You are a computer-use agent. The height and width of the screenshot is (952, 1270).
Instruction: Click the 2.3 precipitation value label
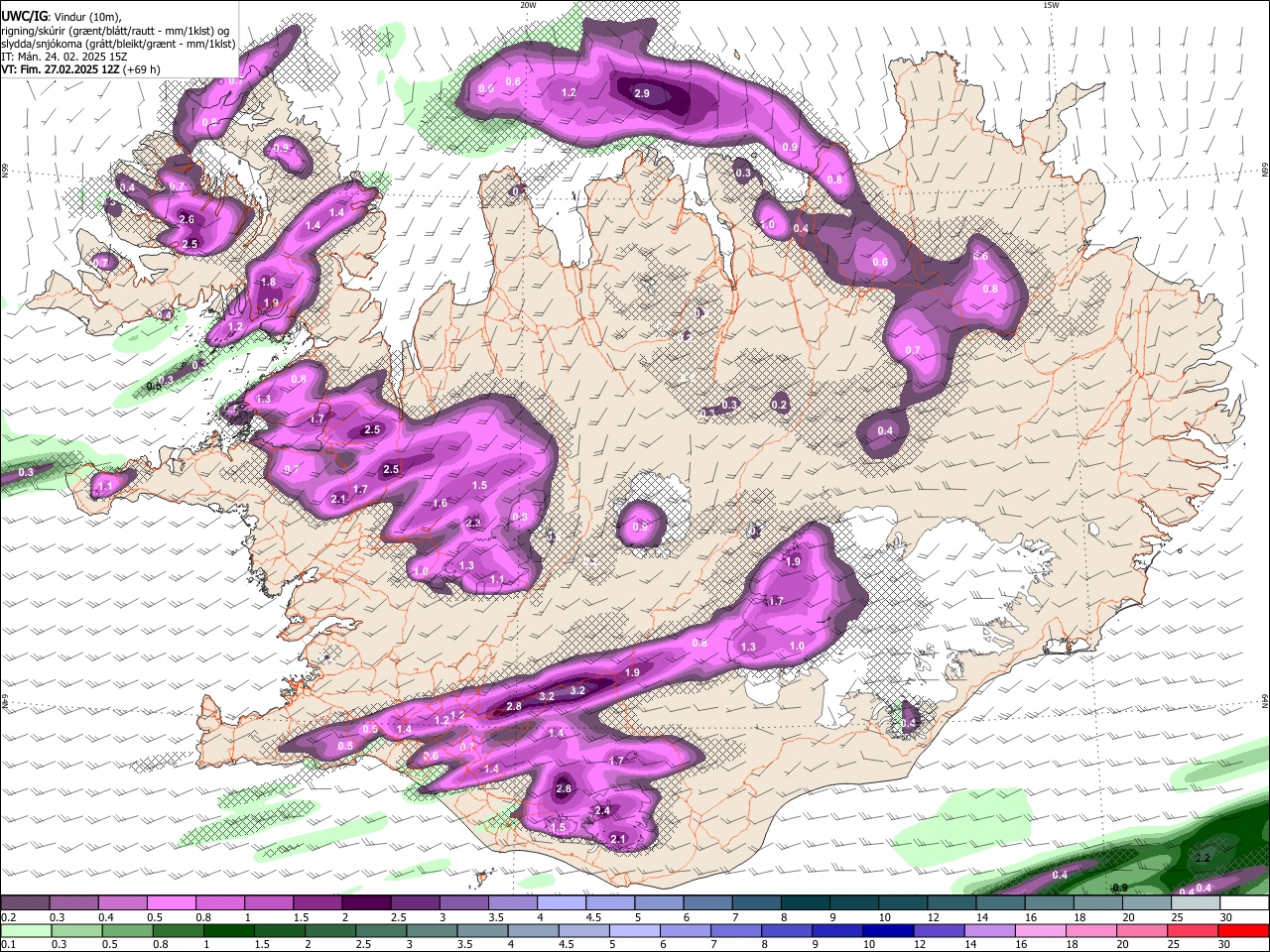[473, 523]
